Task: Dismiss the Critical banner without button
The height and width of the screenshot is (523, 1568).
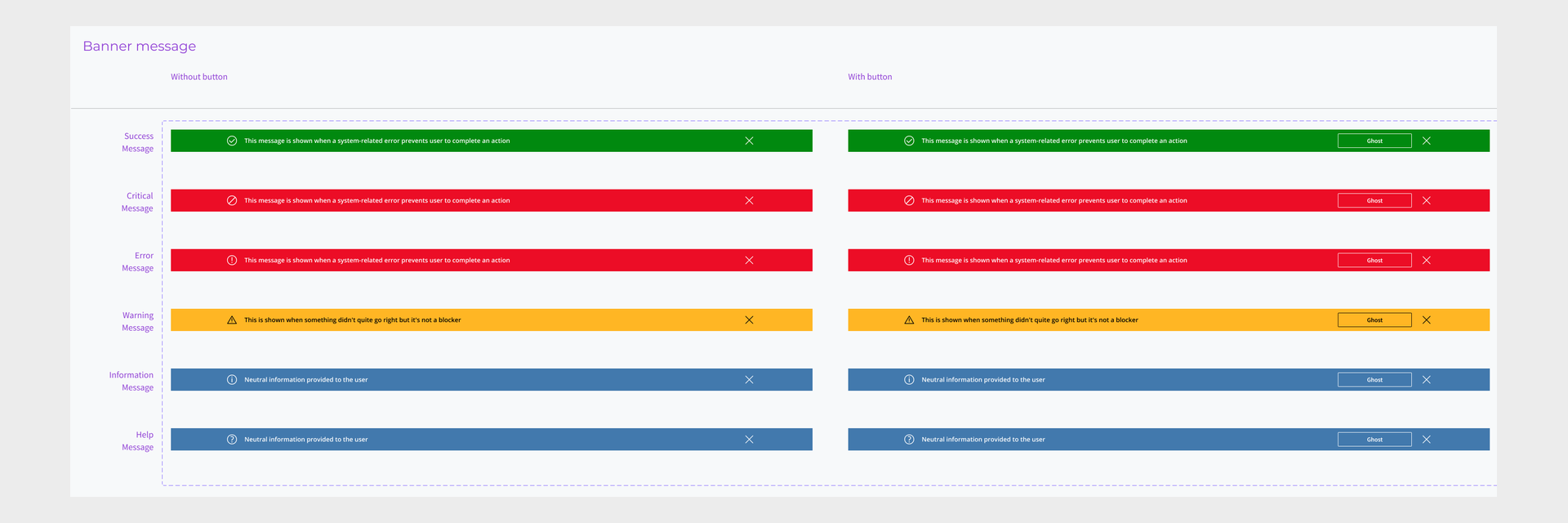Action: pos(749,200)
